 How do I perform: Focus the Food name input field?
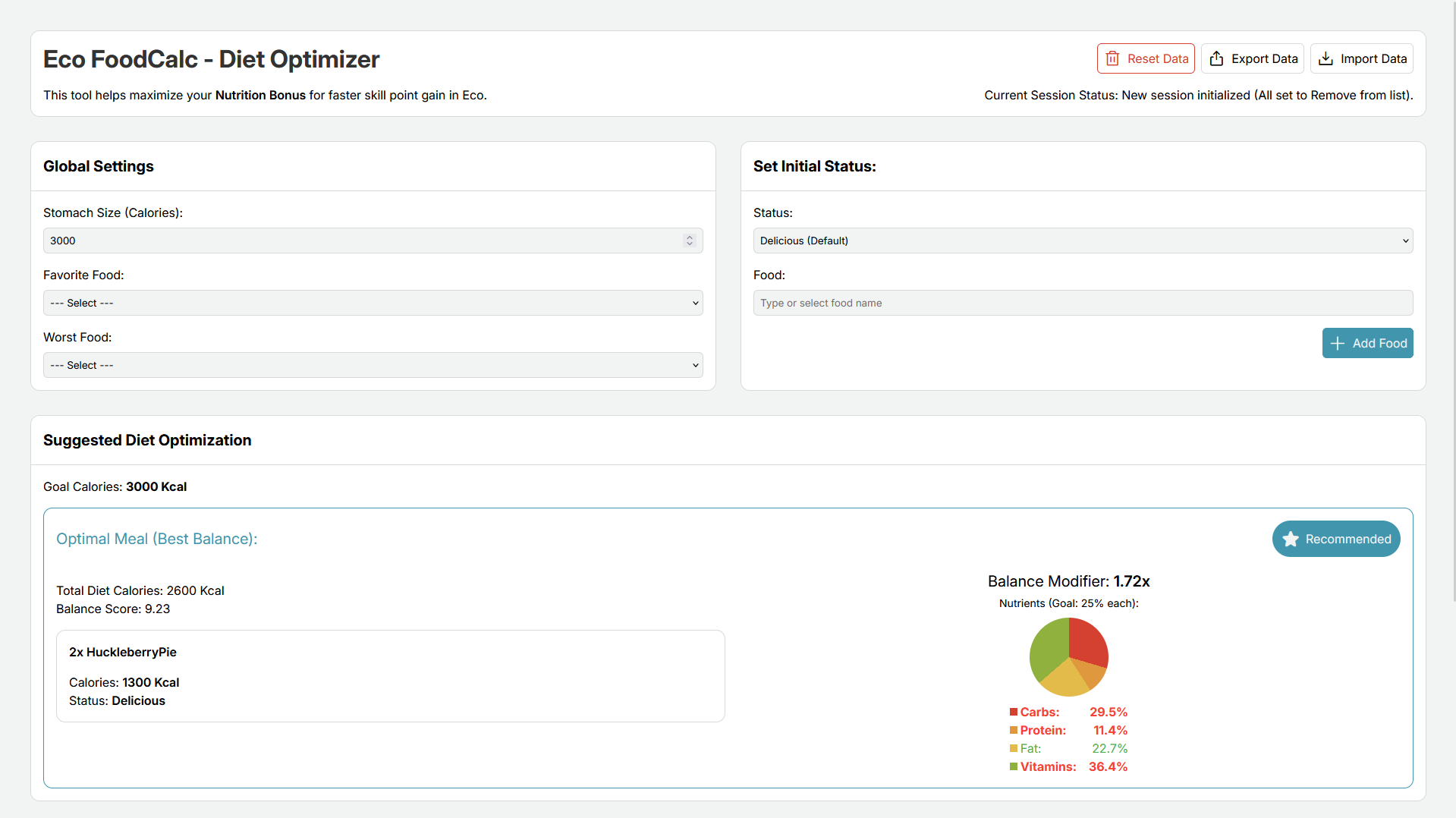click(1082, 303)
